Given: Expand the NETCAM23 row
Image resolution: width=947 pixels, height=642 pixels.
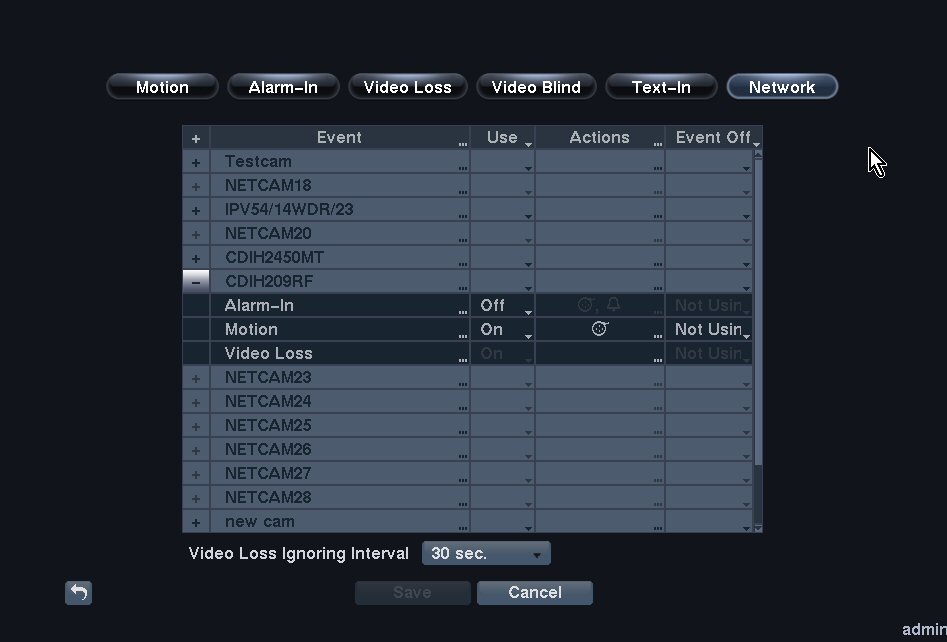Looking at the screenshot, I should click(x=196, y=379).
